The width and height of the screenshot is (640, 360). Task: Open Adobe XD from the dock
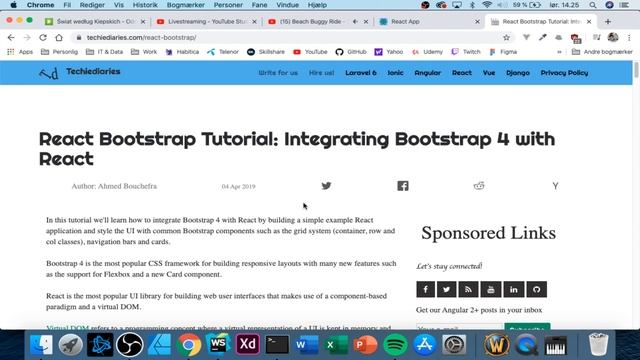coord(248,345)
